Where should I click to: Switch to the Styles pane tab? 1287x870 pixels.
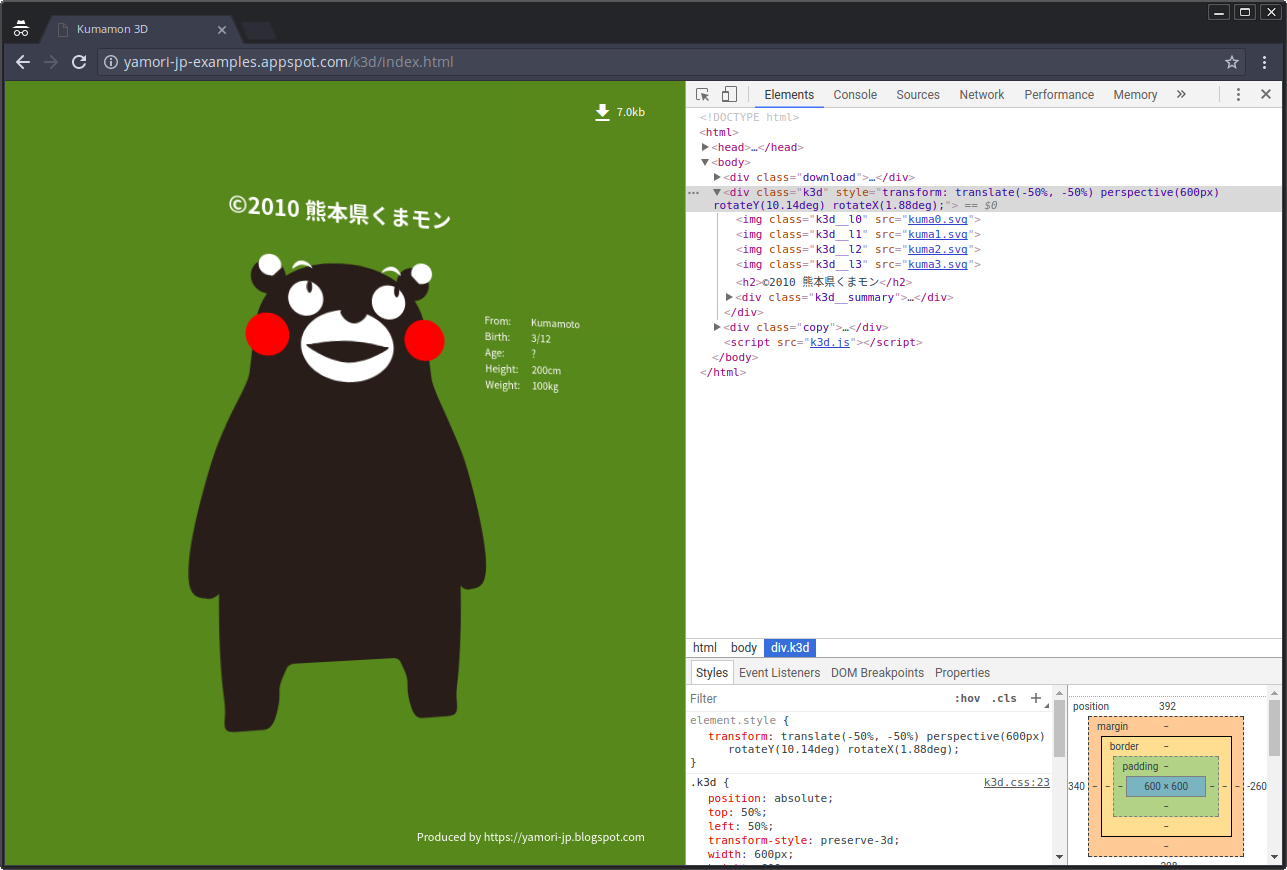[712, 673]
